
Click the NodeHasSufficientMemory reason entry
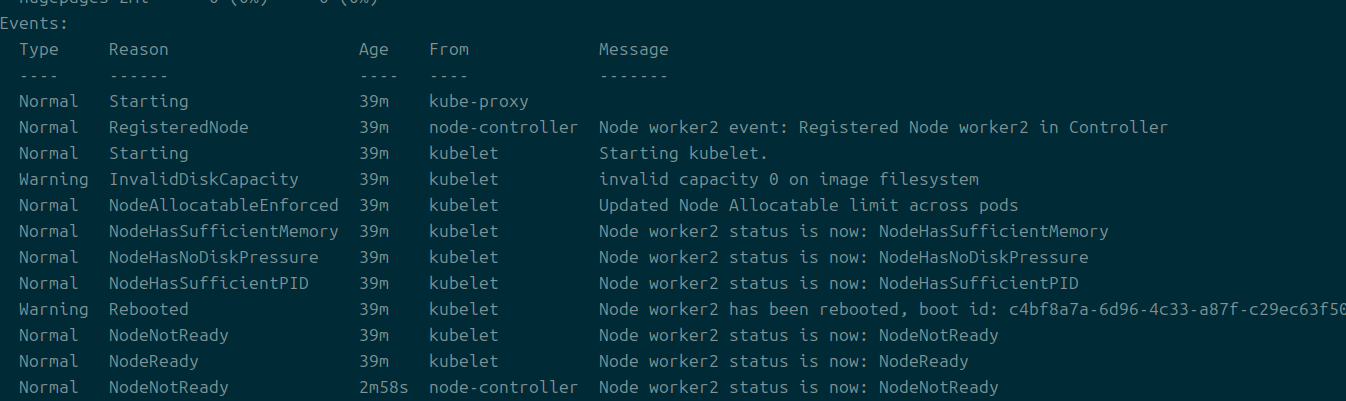[223, 231]
